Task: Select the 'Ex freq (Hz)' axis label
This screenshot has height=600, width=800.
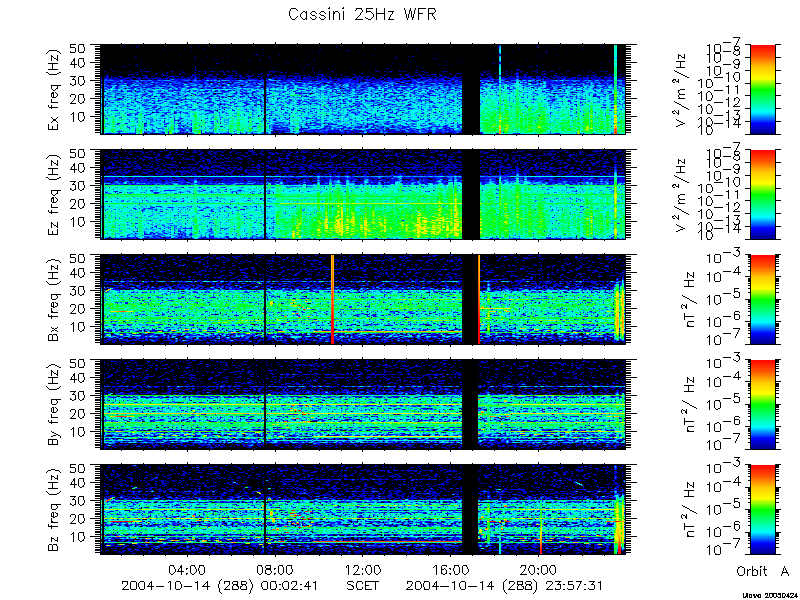Action: pyautogui.click(x=54, y=89)
